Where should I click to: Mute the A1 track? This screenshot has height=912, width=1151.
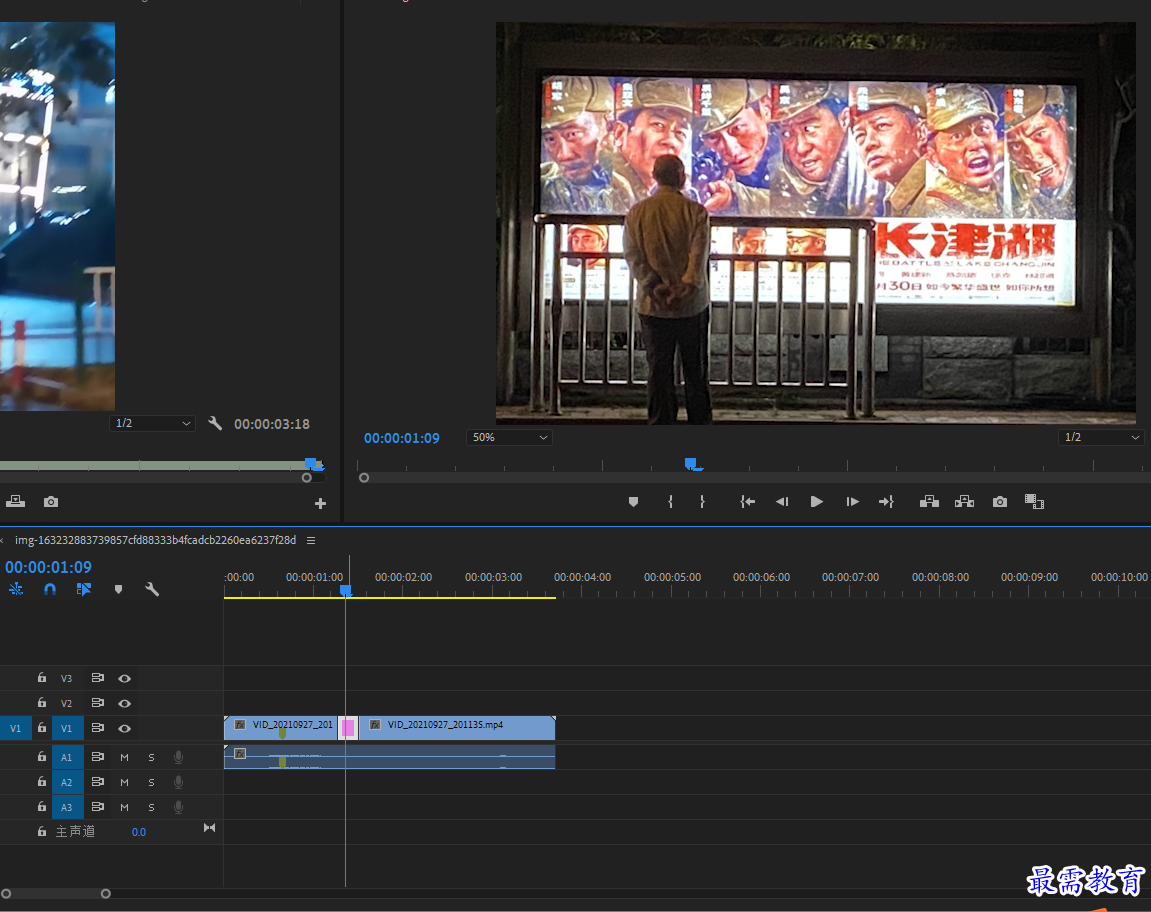(x=124, y=757)
